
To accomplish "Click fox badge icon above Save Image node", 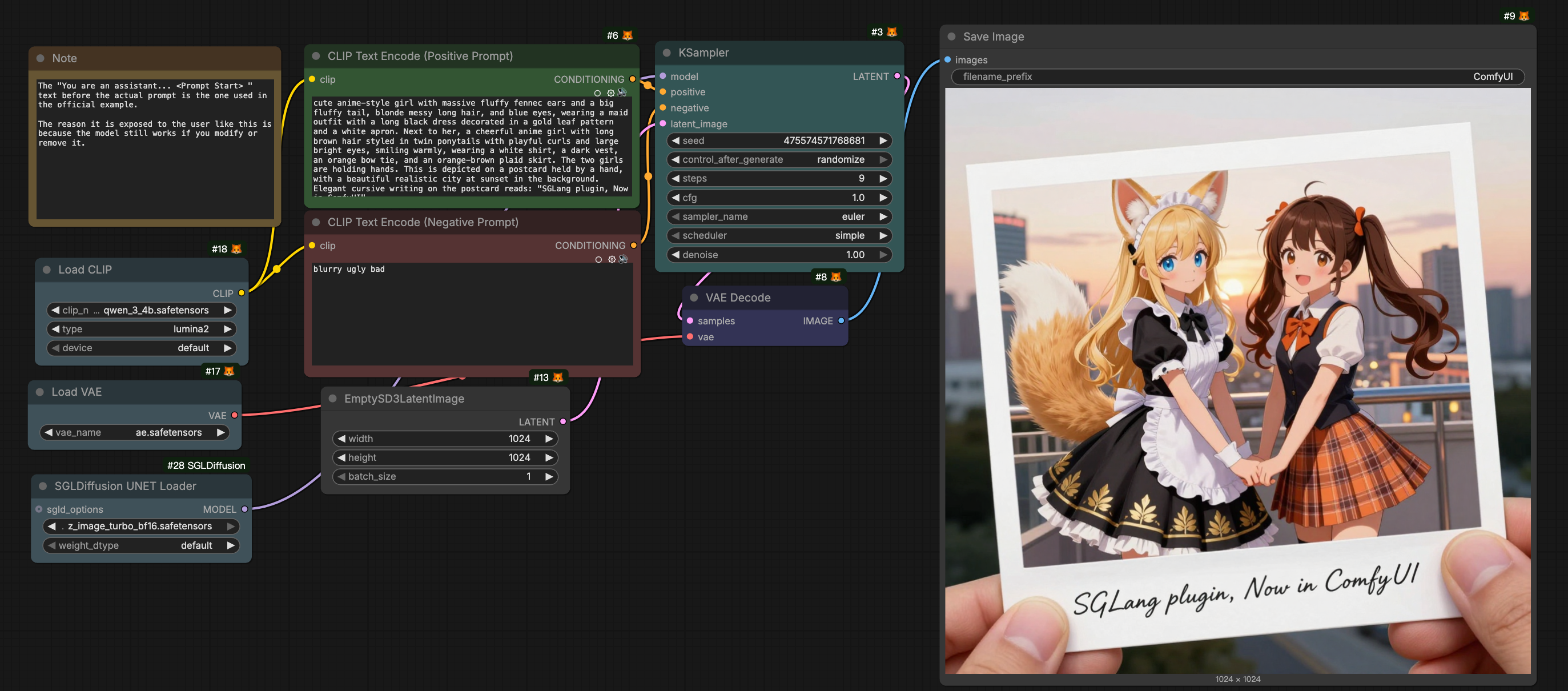I will pos(1523,16).
